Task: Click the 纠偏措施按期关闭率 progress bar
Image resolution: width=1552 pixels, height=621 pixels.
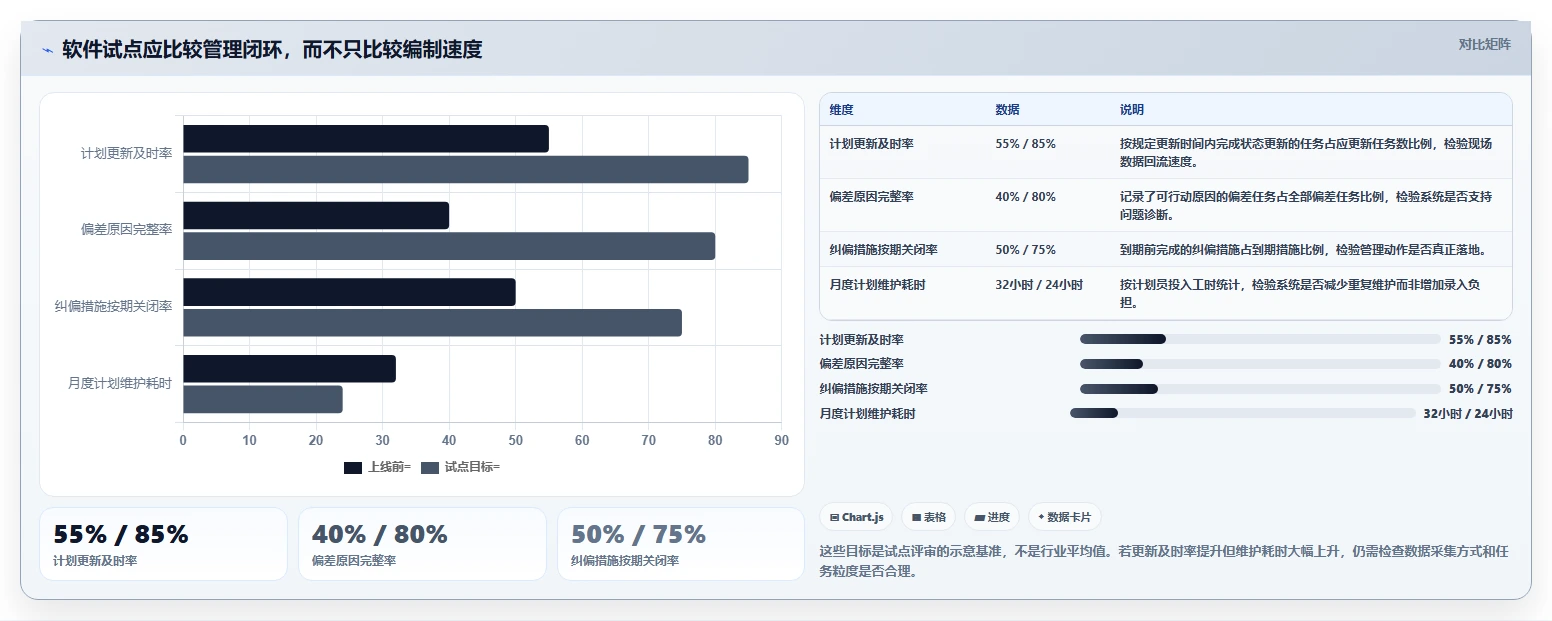Action: tap(1260, 389)
